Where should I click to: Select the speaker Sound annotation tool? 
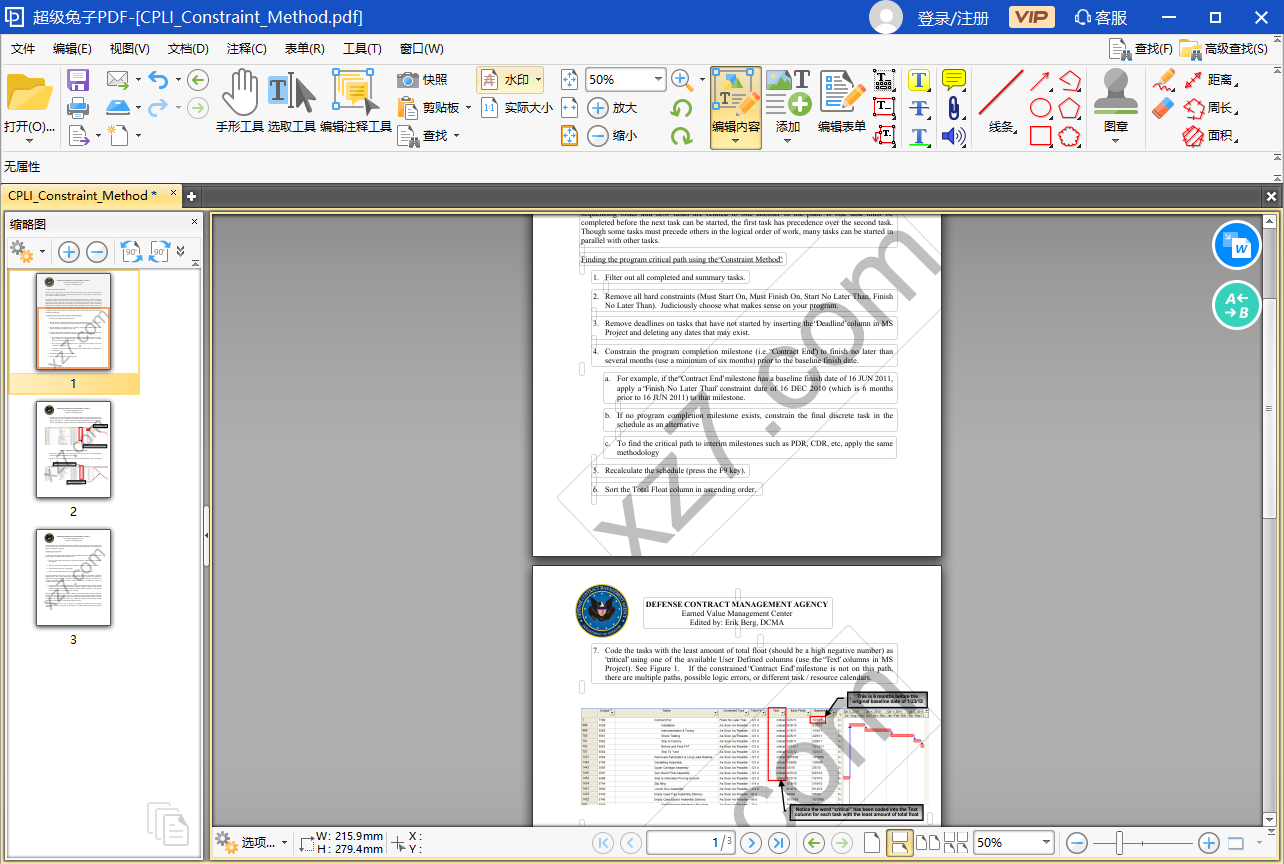point(954,135)
